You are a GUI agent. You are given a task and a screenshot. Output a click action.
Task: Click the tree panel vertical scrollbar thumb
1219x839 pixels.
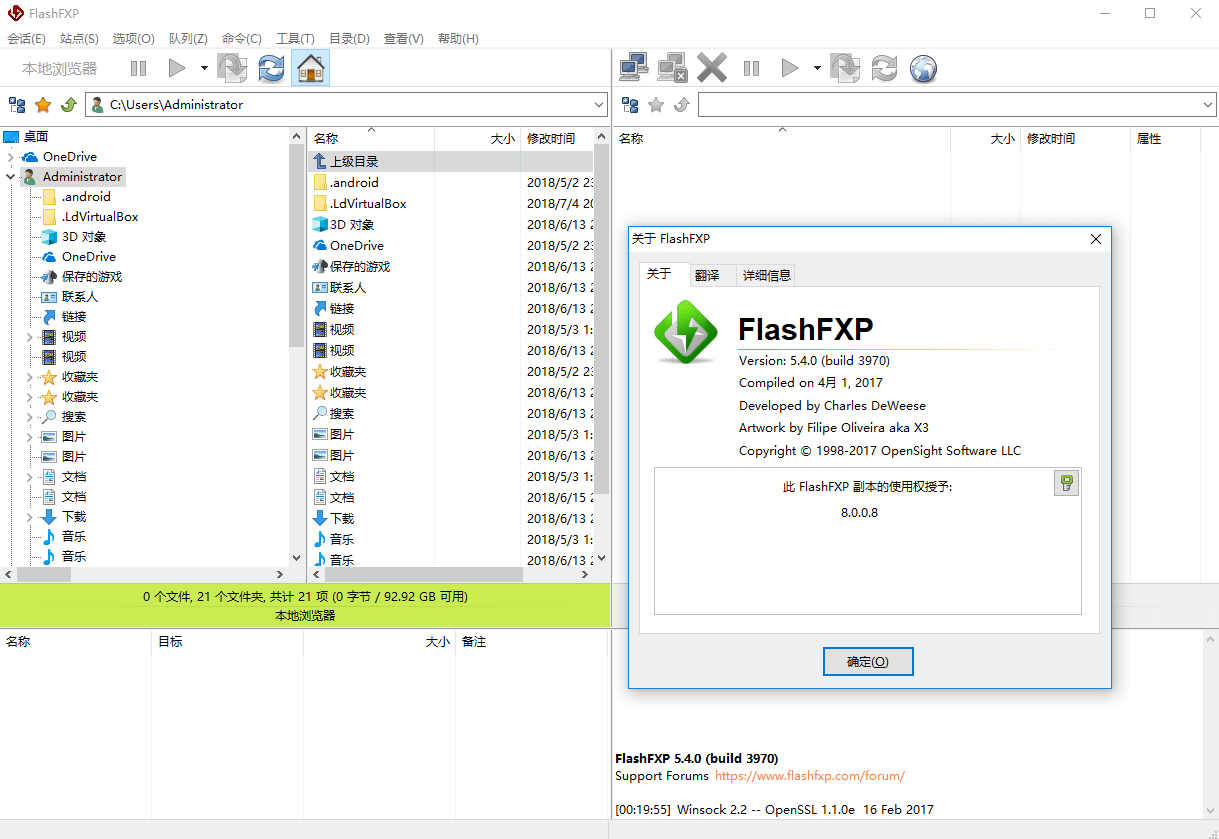click(296, 245)
